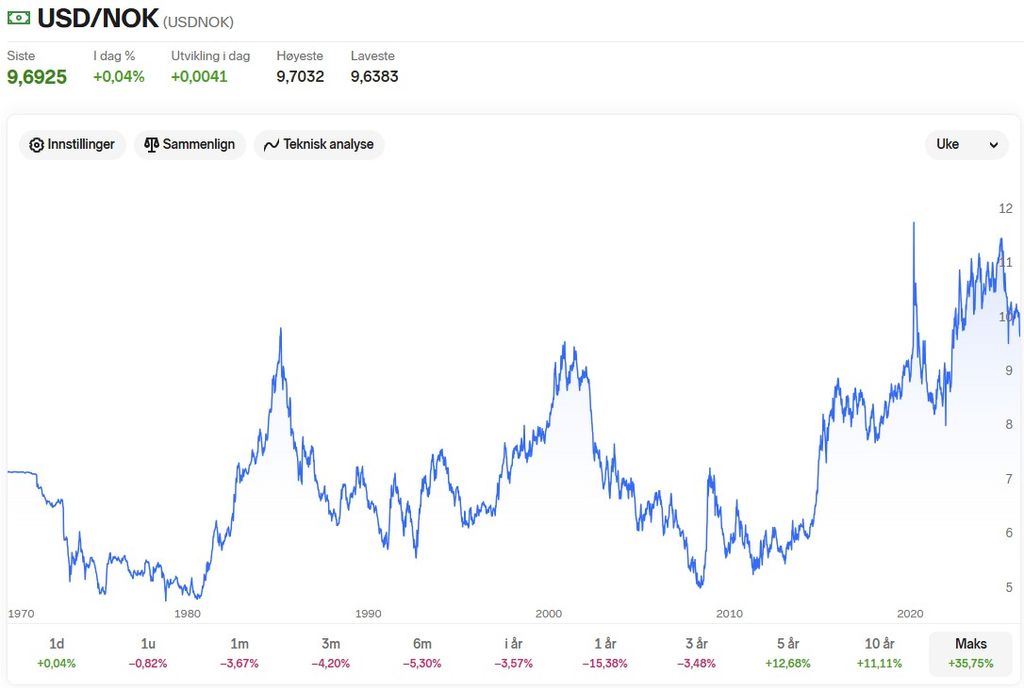Click the balance scale icon in Sammenlign
The image size is (1024, 688).
coord(152,145)
